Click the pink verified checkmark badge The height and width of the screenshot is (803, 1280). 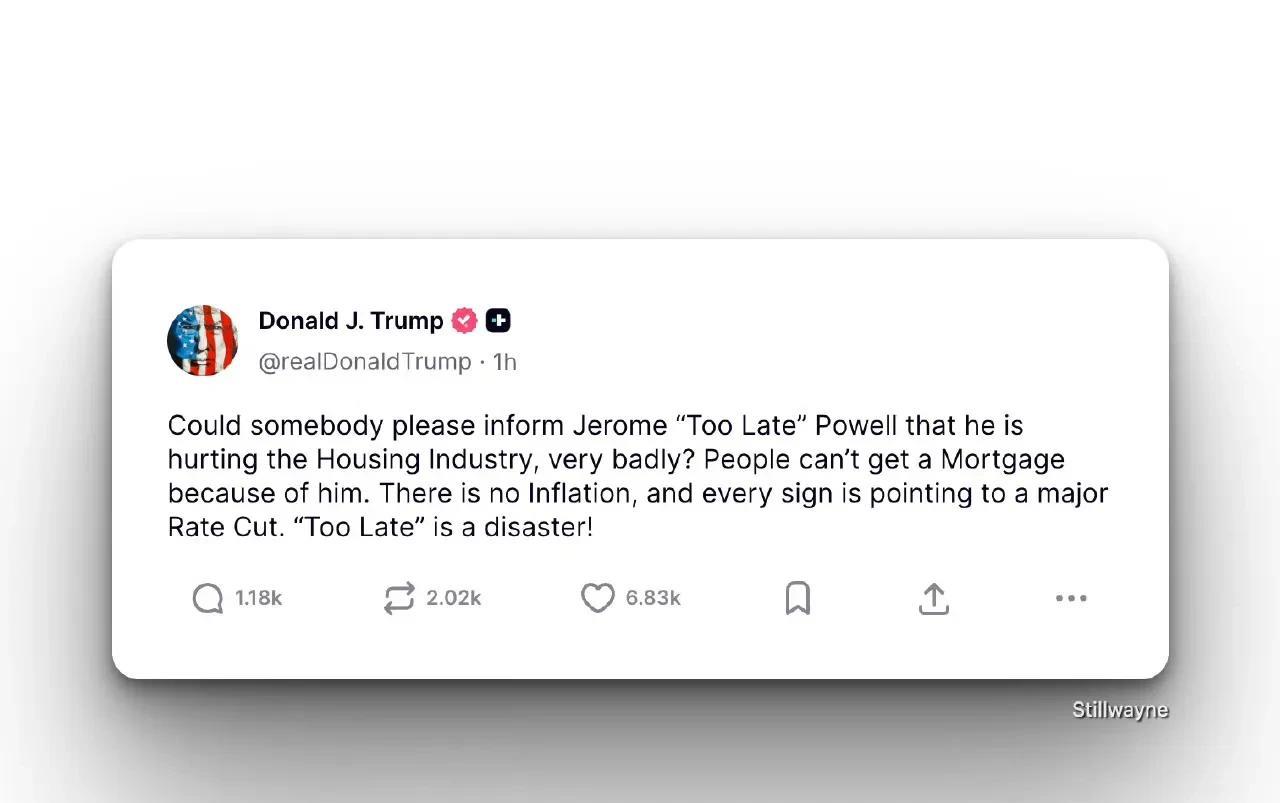click(465, 321)
